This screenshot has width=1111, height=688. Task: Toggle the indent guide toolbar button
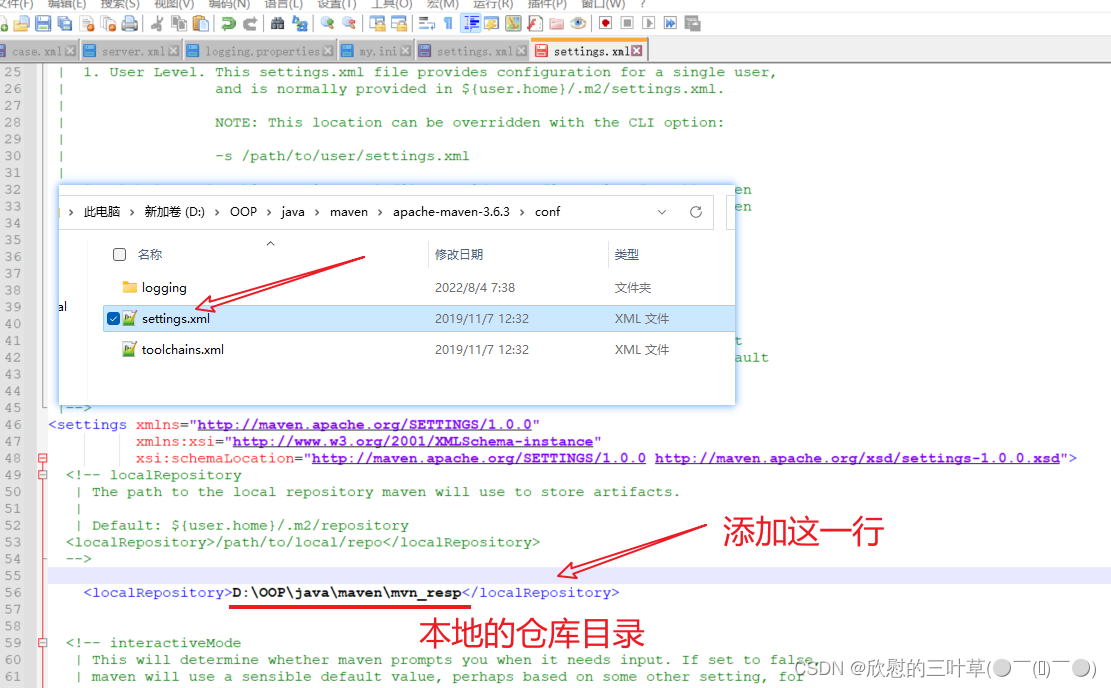(x=470, y=23)
